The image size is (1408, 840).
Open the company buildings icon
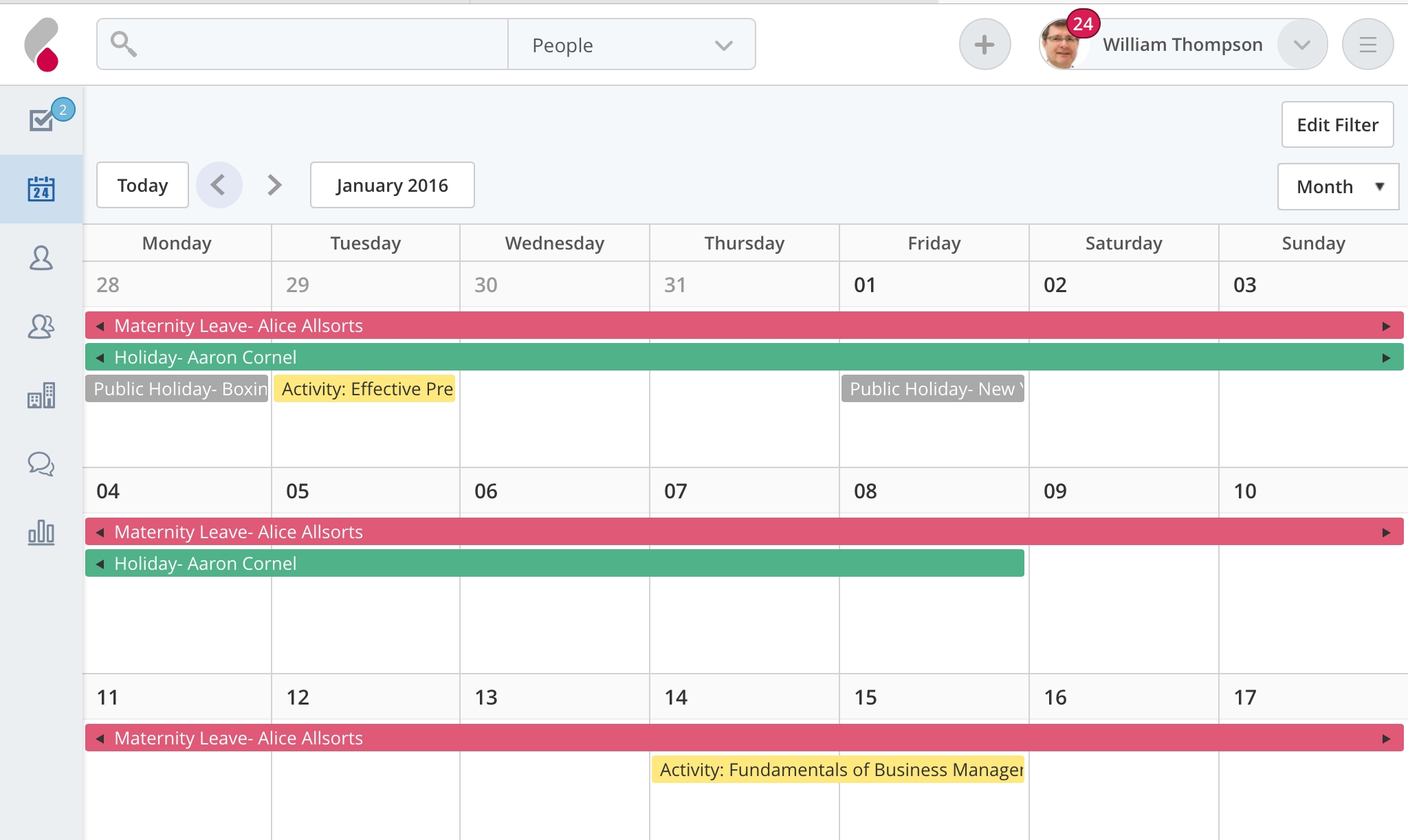41,395
